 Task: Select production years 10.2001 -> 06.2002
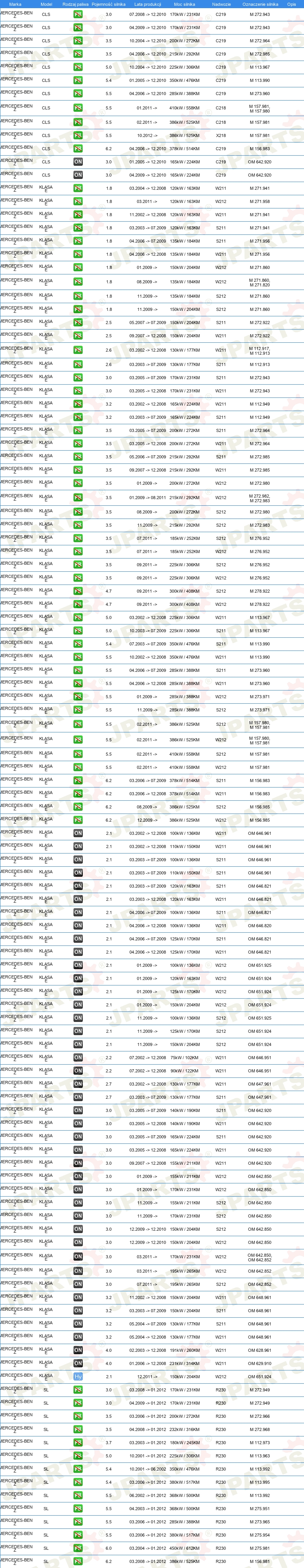147,1469
